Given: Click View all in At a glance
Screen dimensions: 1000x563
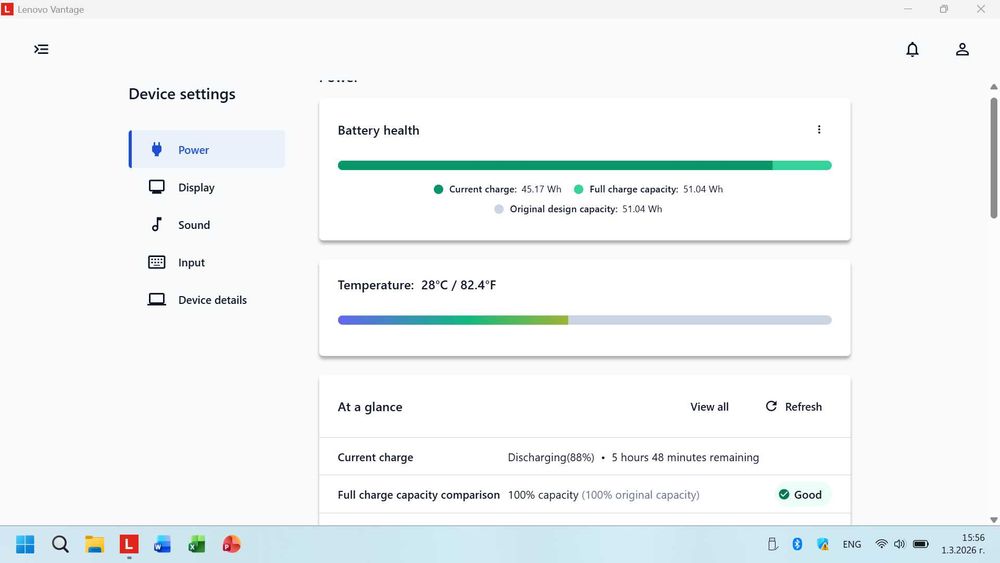Looking at the screenshot, I should [709, 407].
